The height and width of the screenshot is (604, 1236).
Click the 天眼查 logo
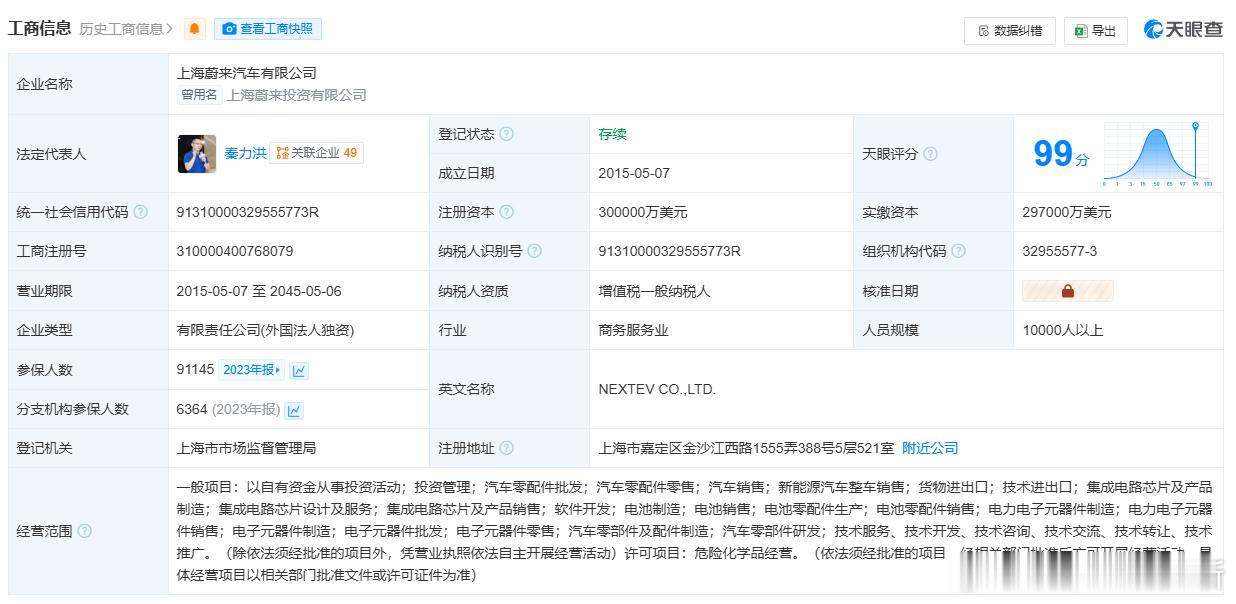pos(1184,30)
